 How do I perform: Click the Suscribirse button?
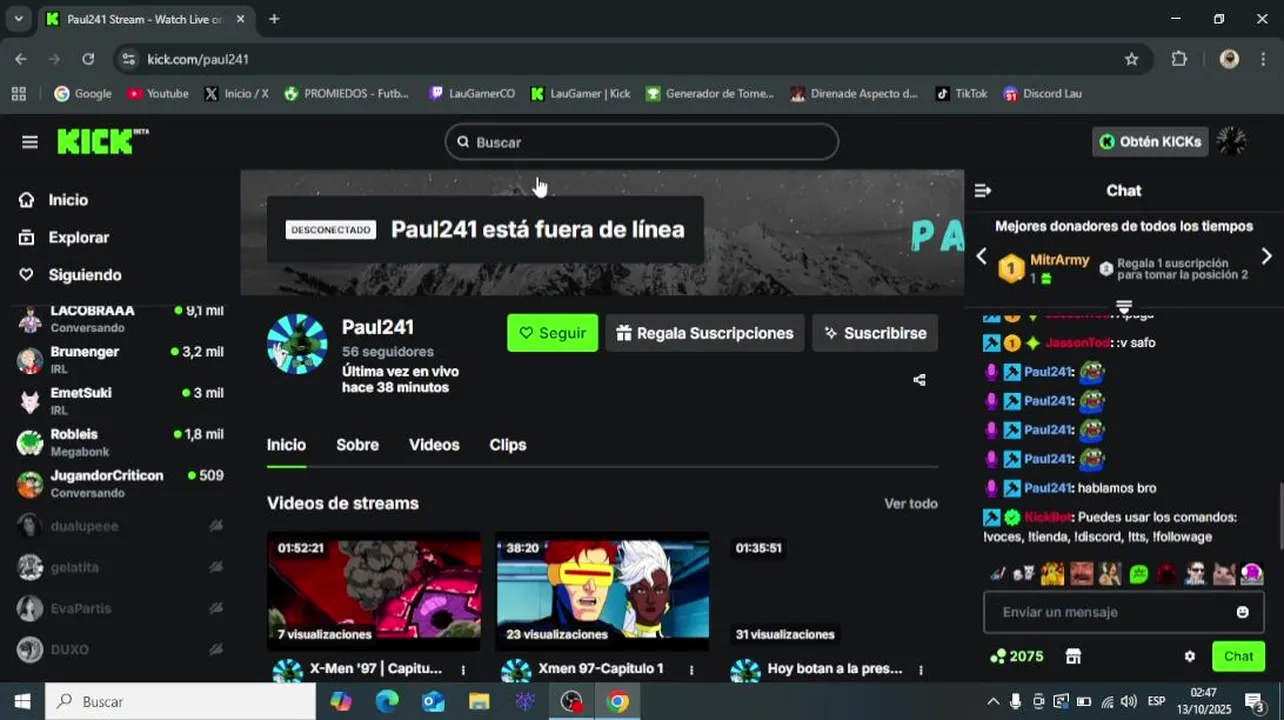(x=875, y=333)
